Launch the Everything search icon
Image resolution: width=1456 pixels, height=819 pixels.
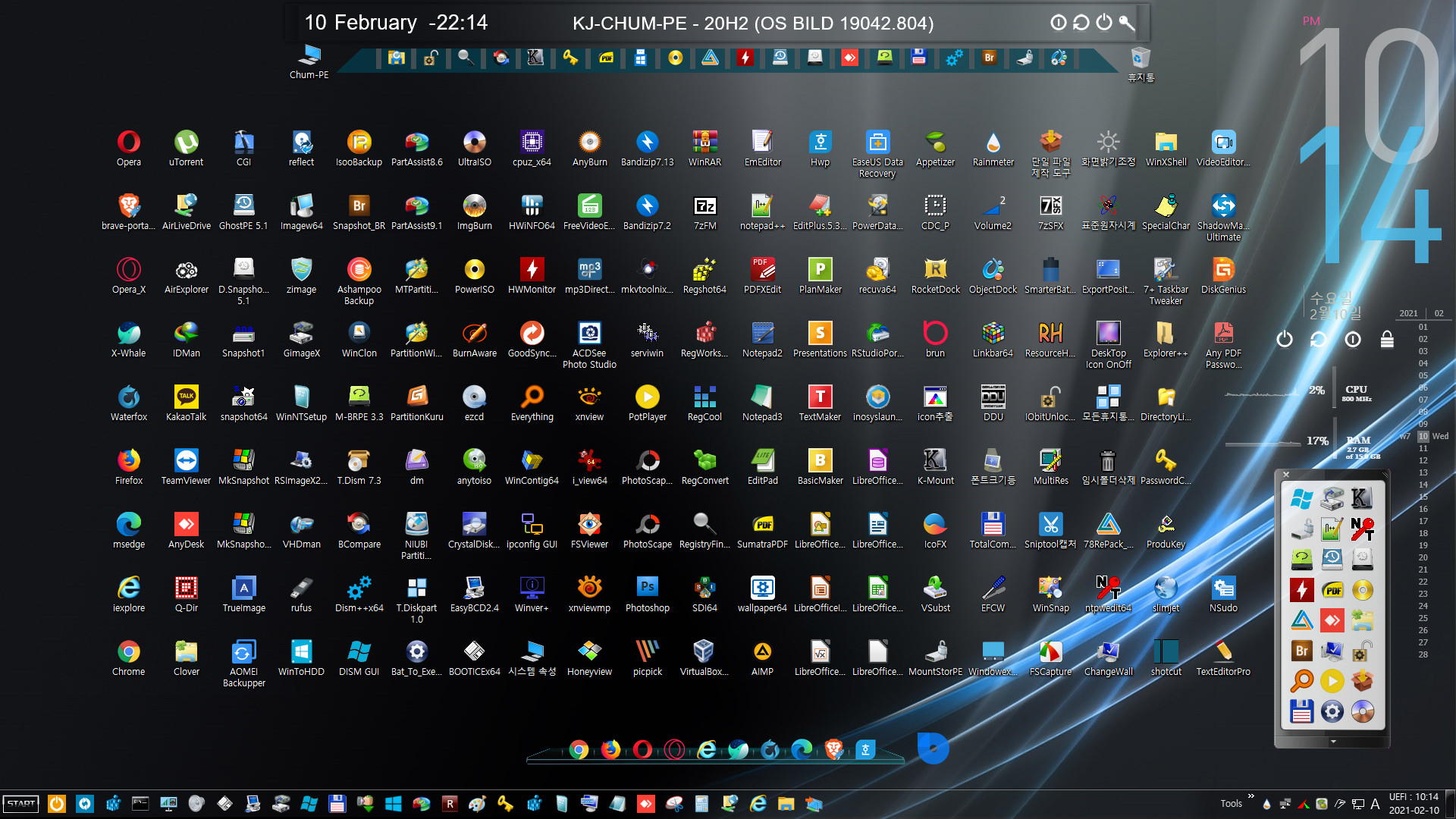[532, 403]
